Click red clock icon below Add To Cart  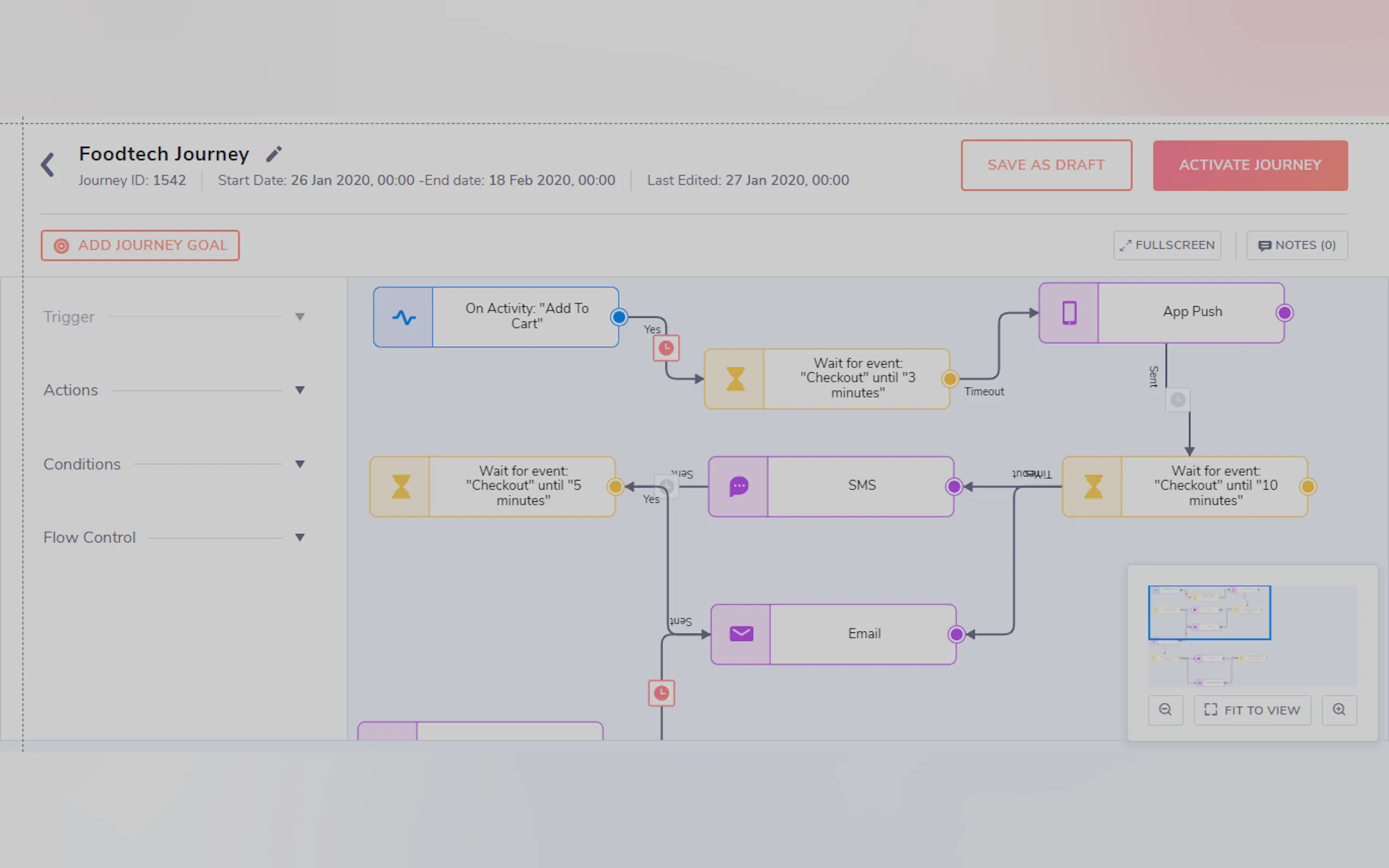(666, 348)
